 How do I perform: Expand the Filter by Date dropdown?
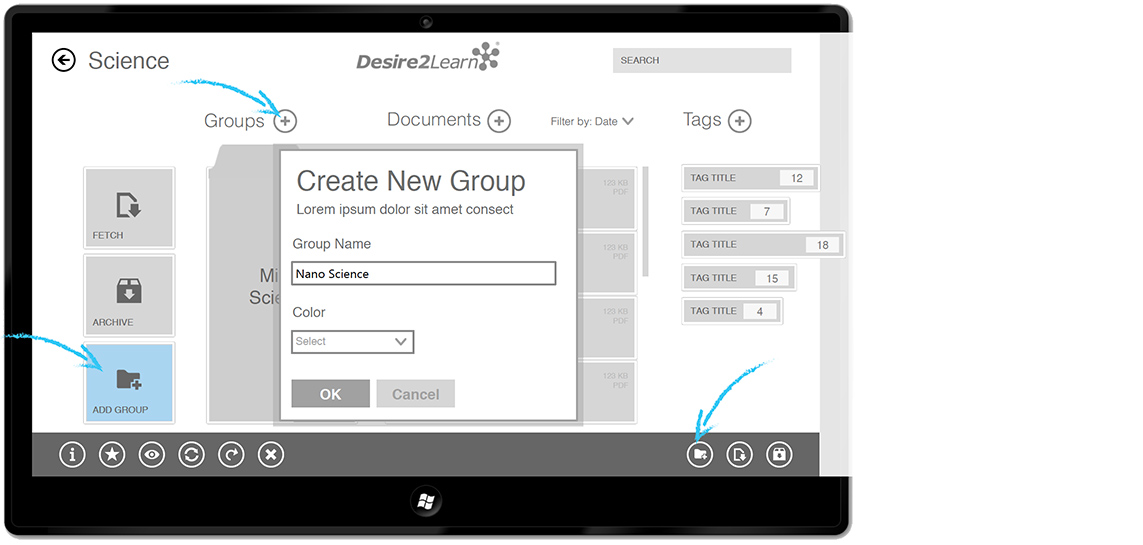[x=592, y=122]
